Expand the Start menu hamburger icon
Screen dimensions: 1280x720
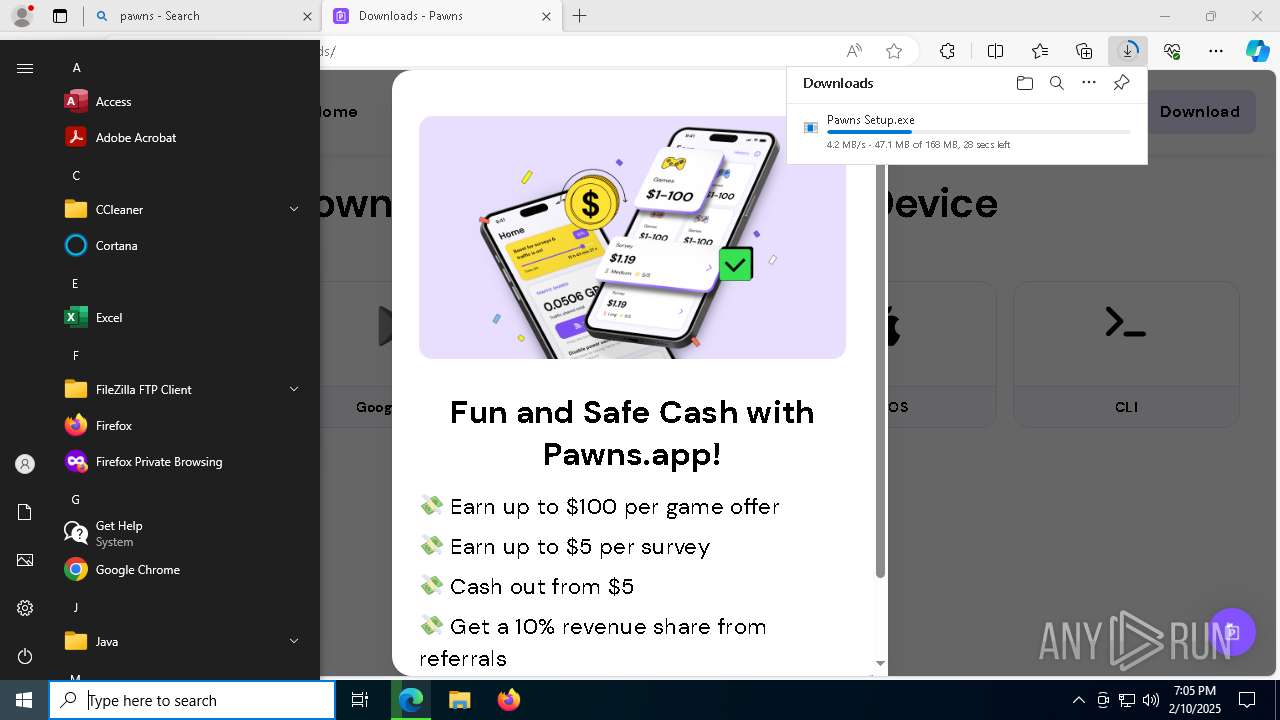pos(25,68)
